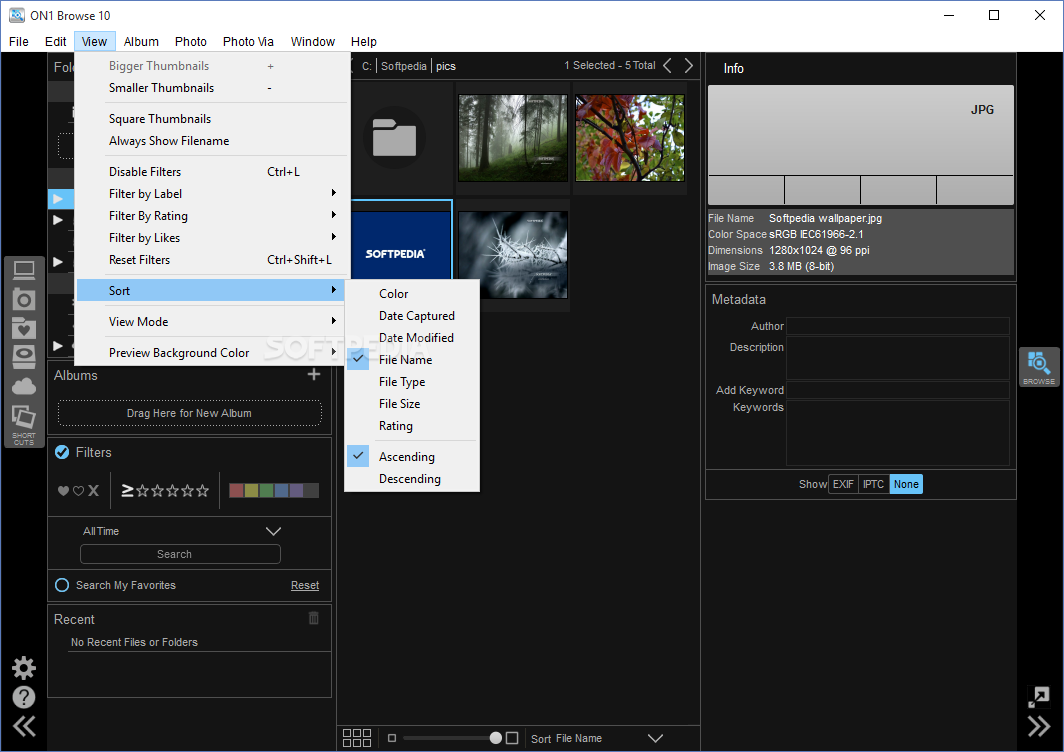Expand the View Mode submenu
Screen dimensions: 1064x752
212,322
